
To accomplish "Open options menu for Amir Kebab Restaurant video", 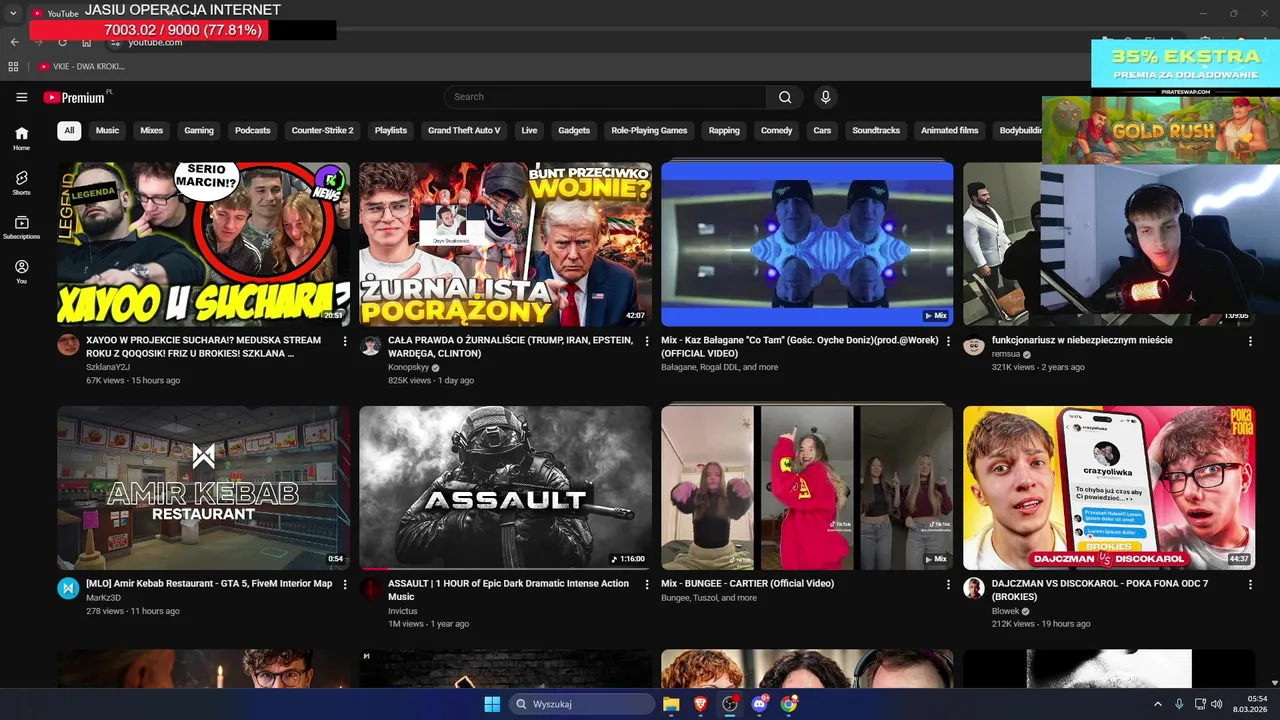I will [x=346, y=584].
